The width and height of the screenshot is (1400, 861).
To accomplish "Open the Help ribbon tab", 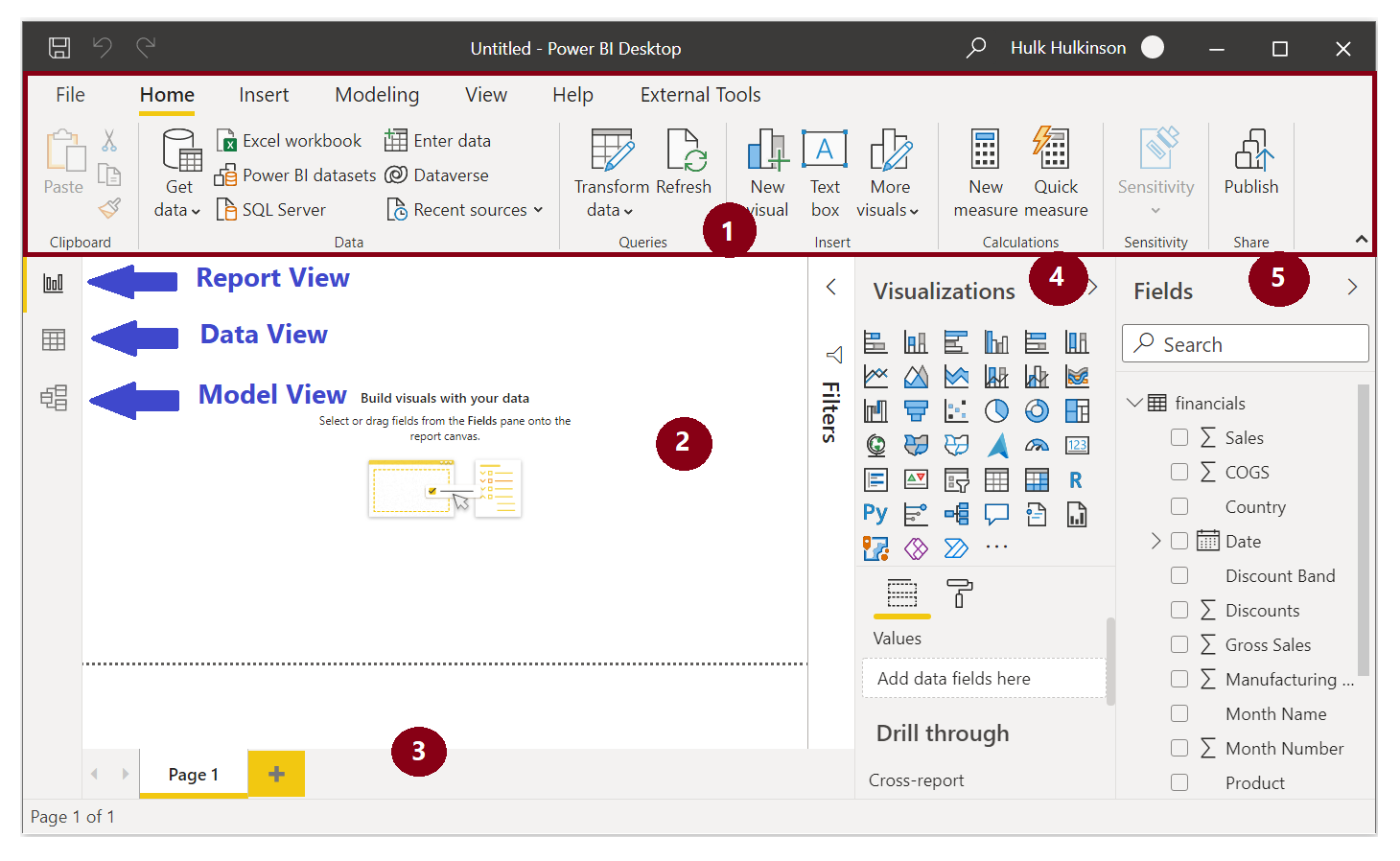I will pos(572,95).
